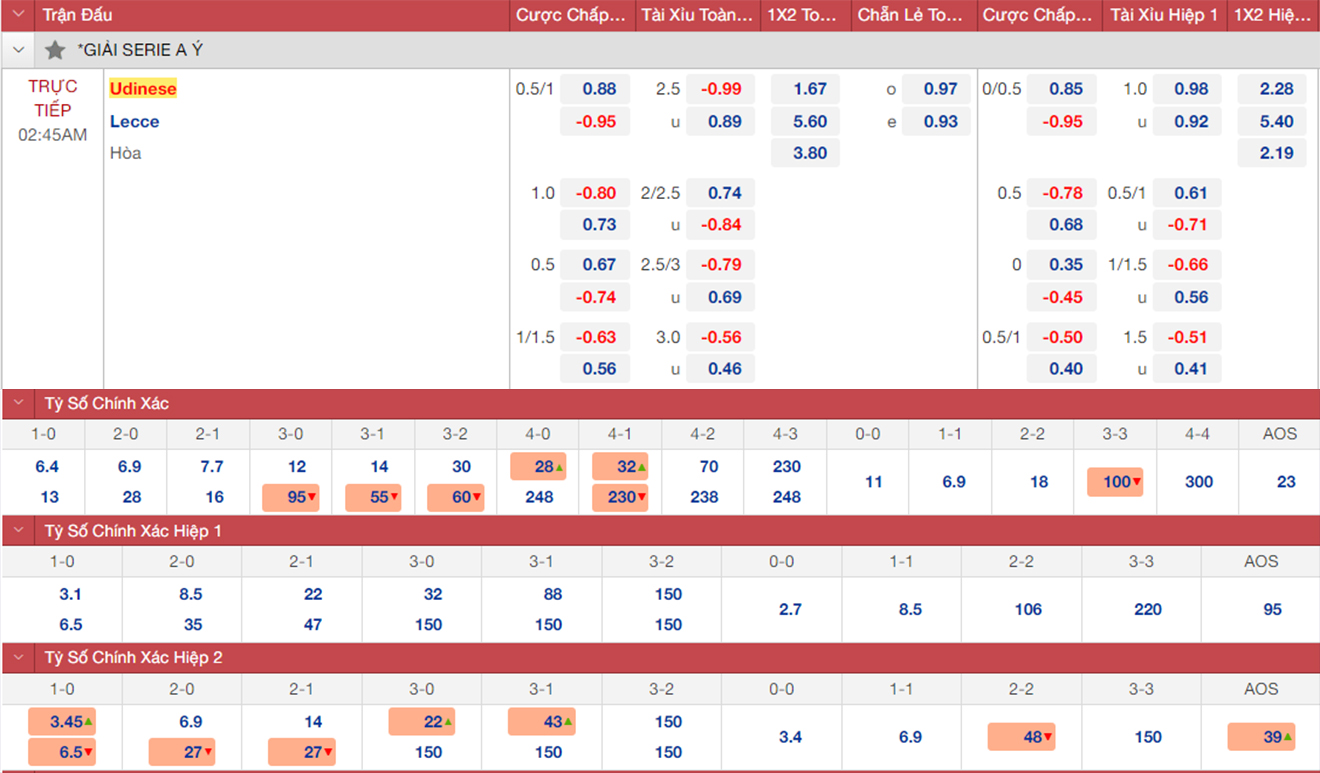The height and width of the screenshot is (773, 1320).
Task: Collapse the Trận Đấu header chevron
Action: click(x=18, y=15)
